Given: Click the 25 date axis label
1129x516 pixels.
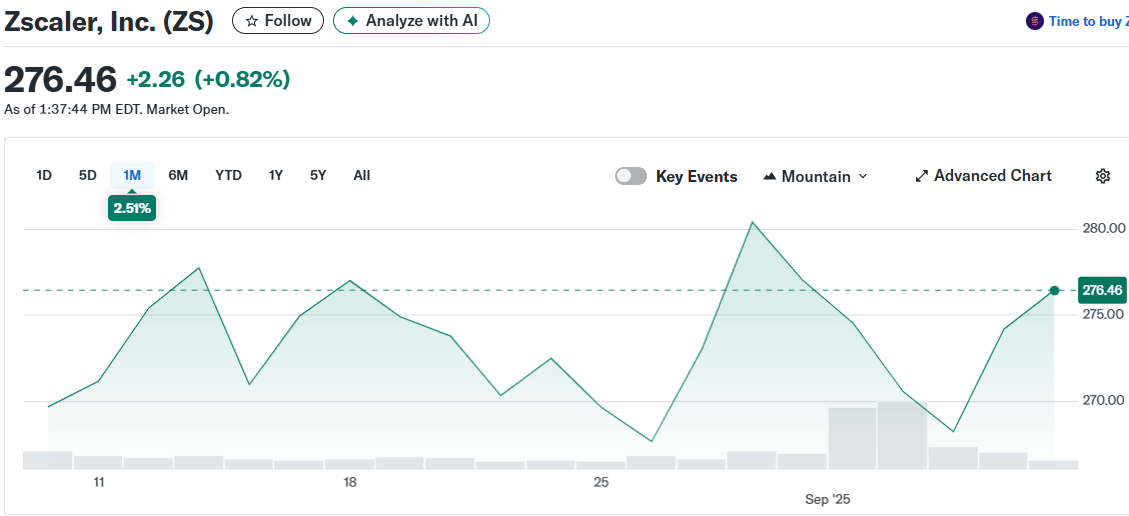Looking at the screenshot, I should pos(601,482).
